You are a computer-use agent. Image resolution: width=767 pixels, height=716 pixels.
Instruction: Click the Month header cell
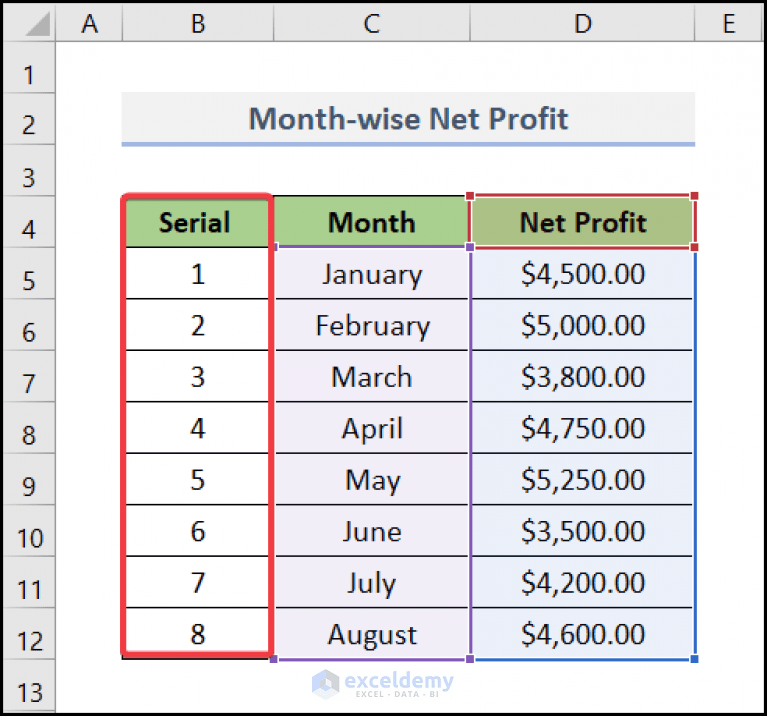click(371, 222)
